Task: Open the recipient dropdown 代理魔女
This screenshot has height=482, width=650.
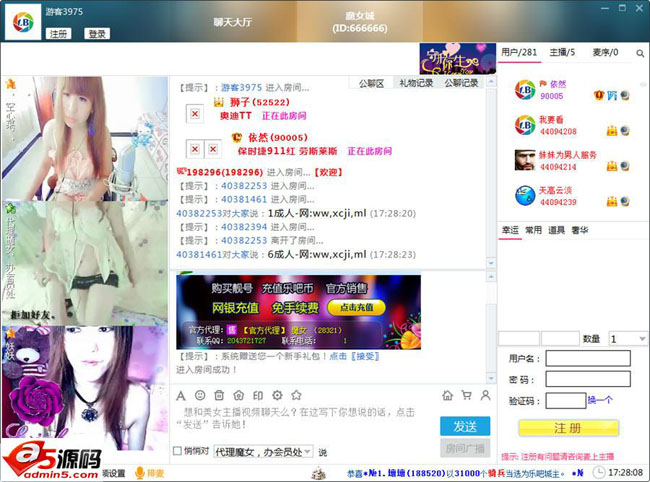Action: coord(263,452)
